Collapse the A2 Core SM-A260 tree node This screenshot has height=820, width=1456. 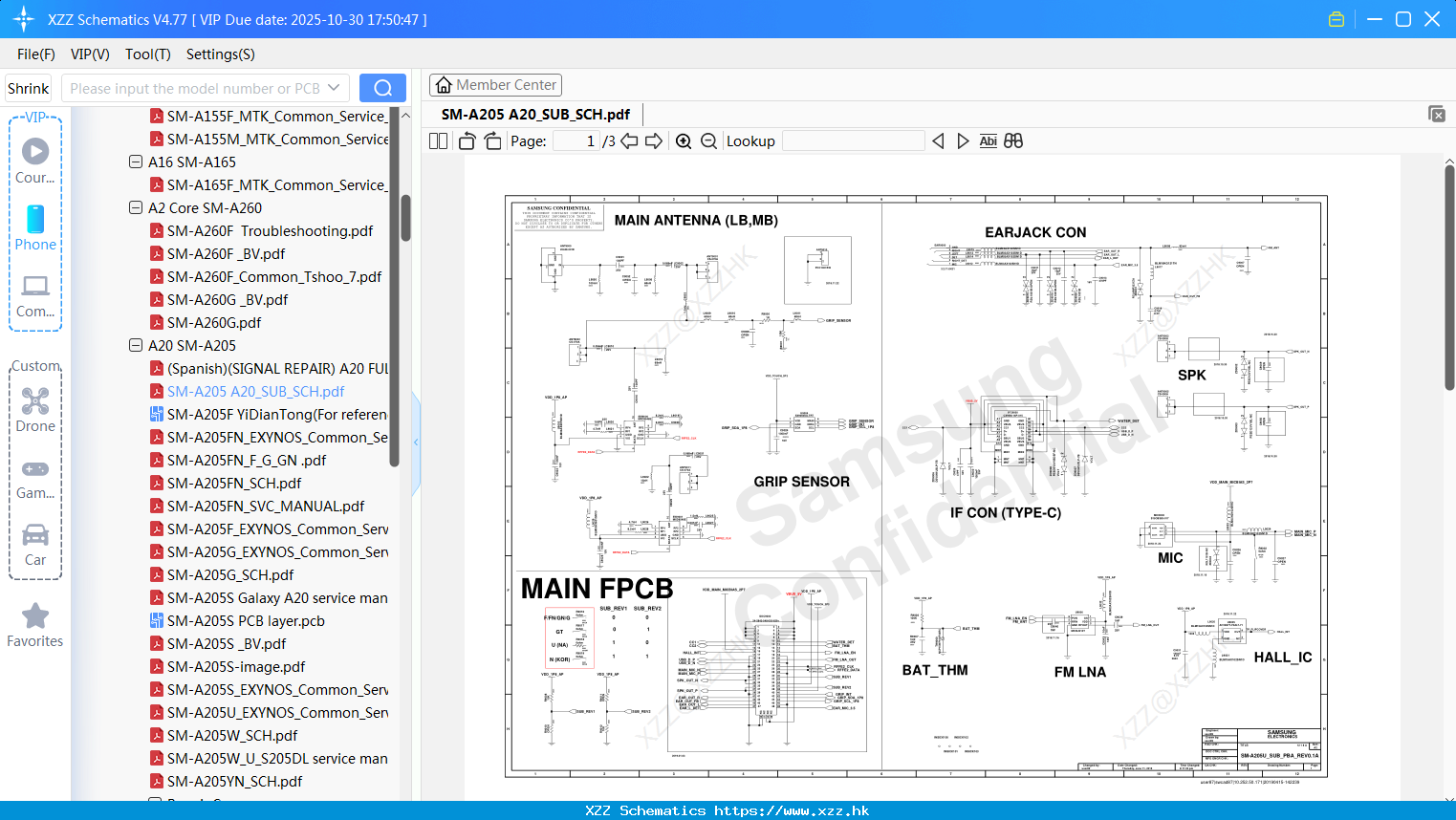pyautogui.click(x=136, y=207)
